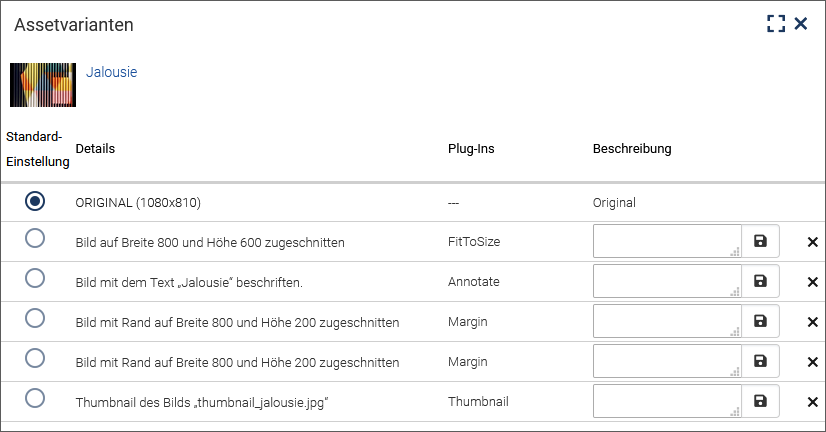Viewport: 826px width, 432px height.
Task: Focus description field for Annotate variant
Action: 667,281
